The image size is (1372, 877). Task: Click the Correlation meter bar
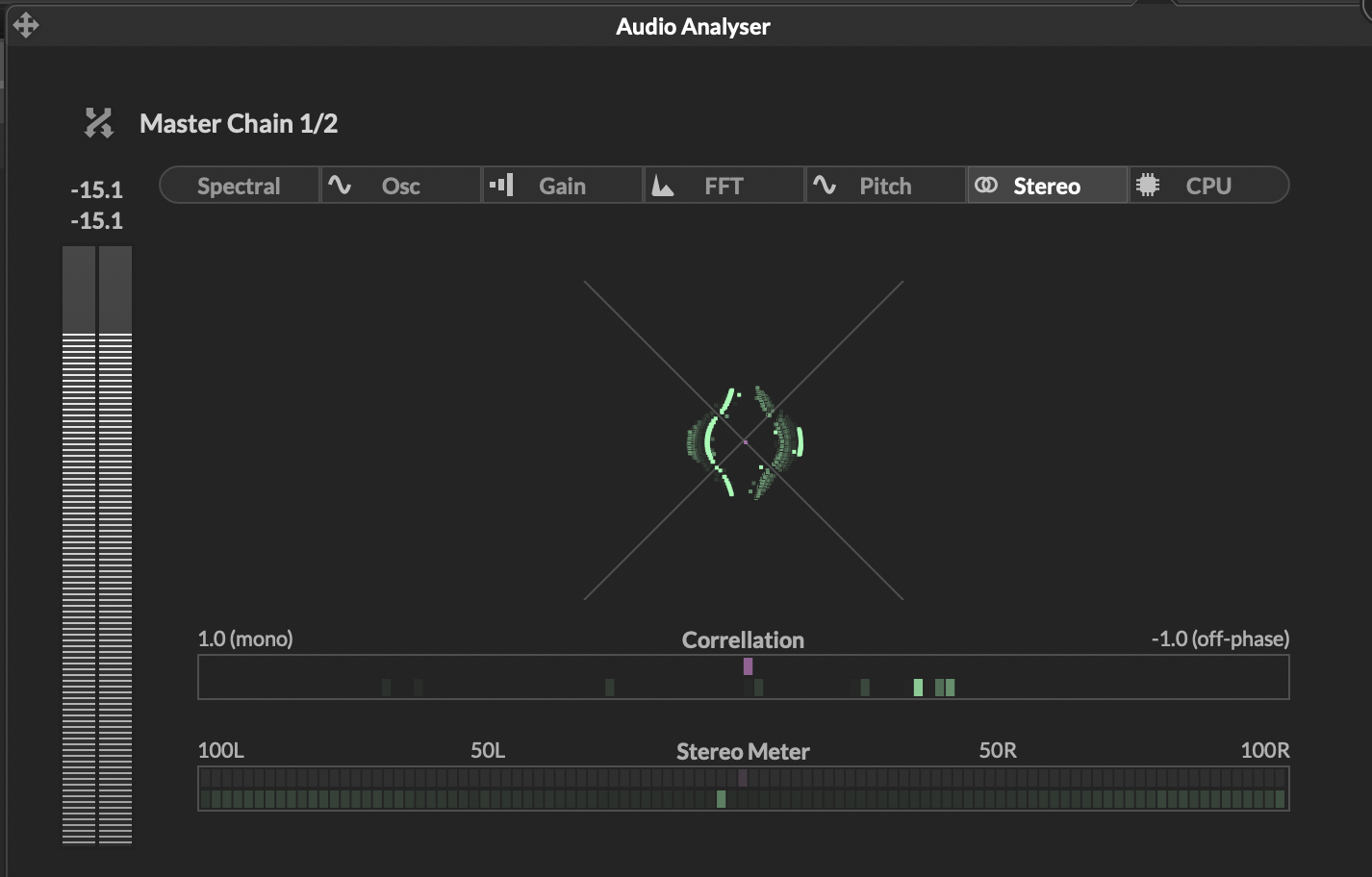click(x=744, y=676)
